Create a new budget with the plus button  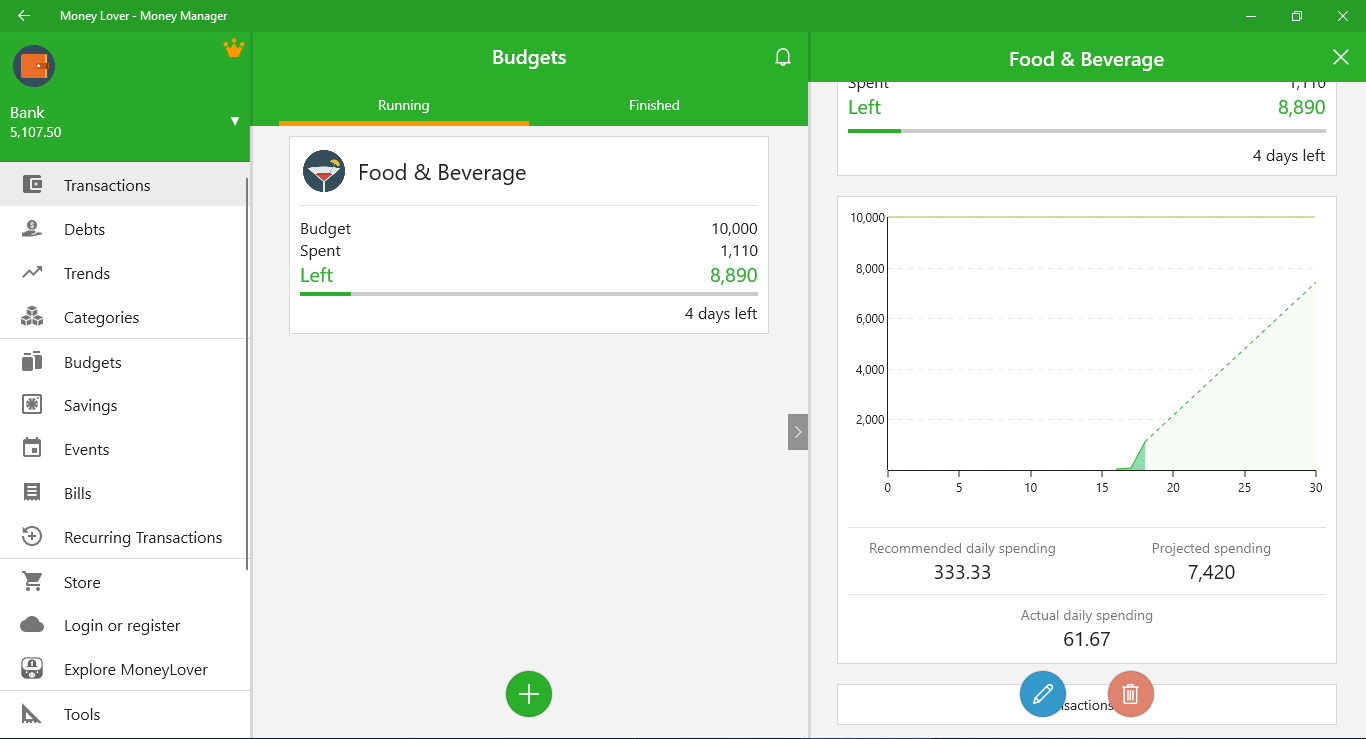(x=528, y=693)
